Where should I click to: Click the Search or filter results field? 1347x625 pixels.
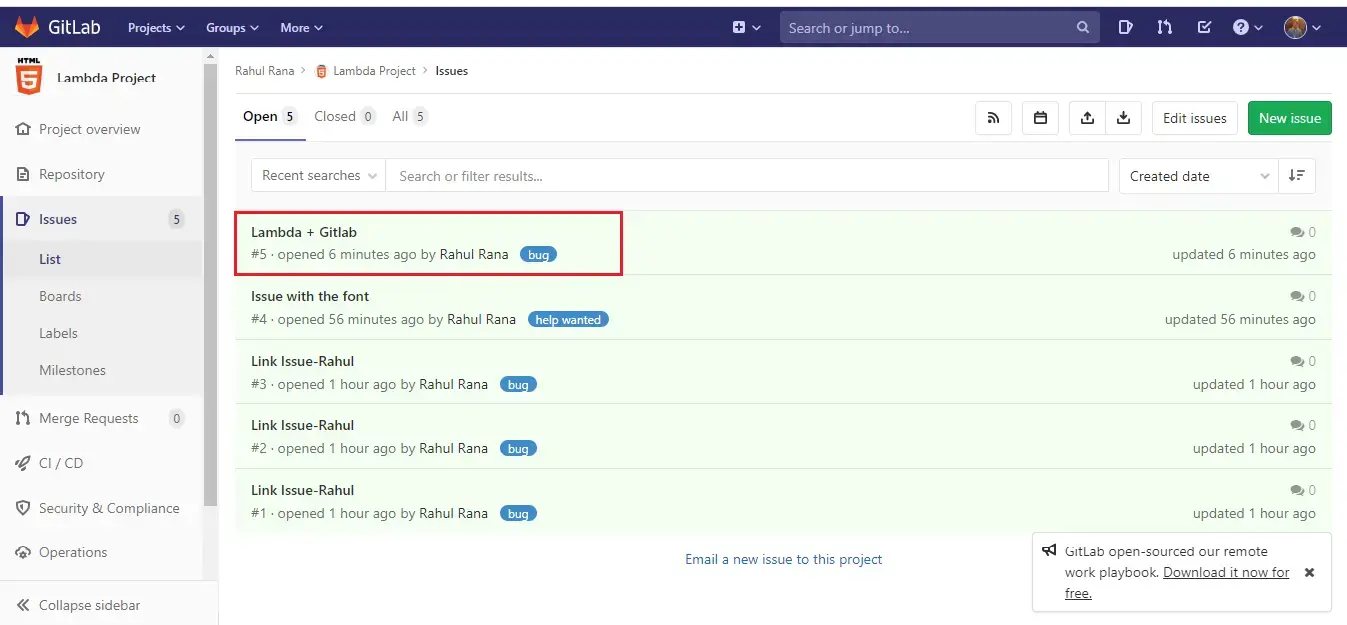click(x=746, y=176)
